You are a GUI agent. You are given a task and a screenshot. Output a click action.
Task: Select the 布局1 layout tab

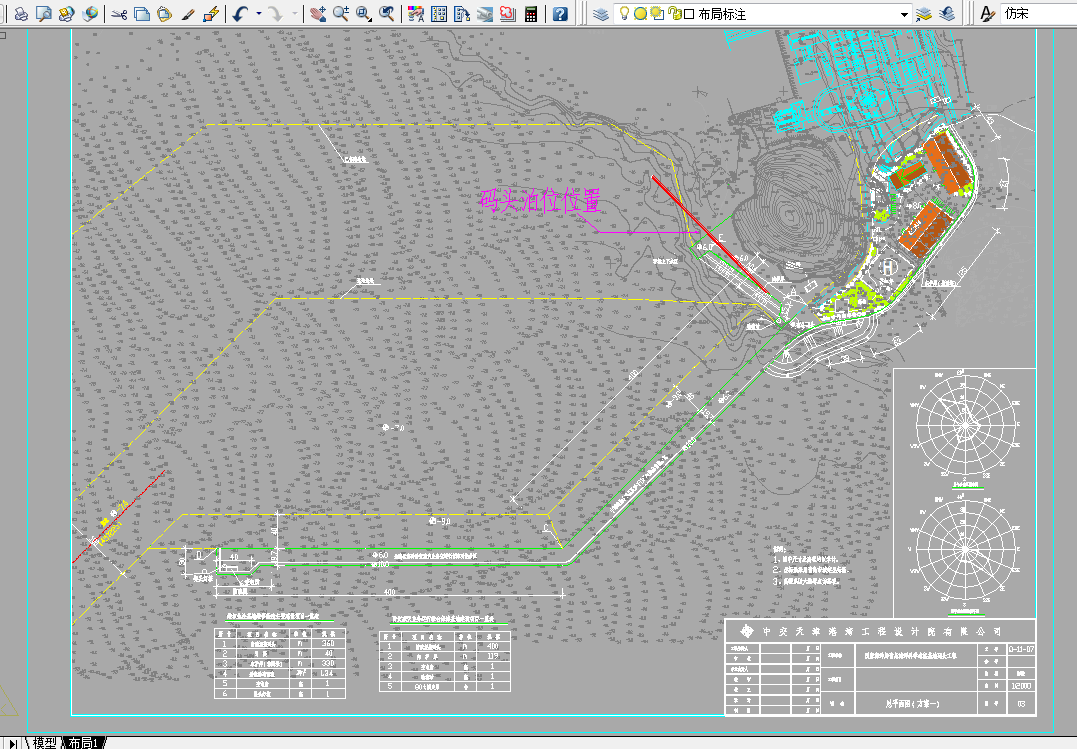coord(84,743)
